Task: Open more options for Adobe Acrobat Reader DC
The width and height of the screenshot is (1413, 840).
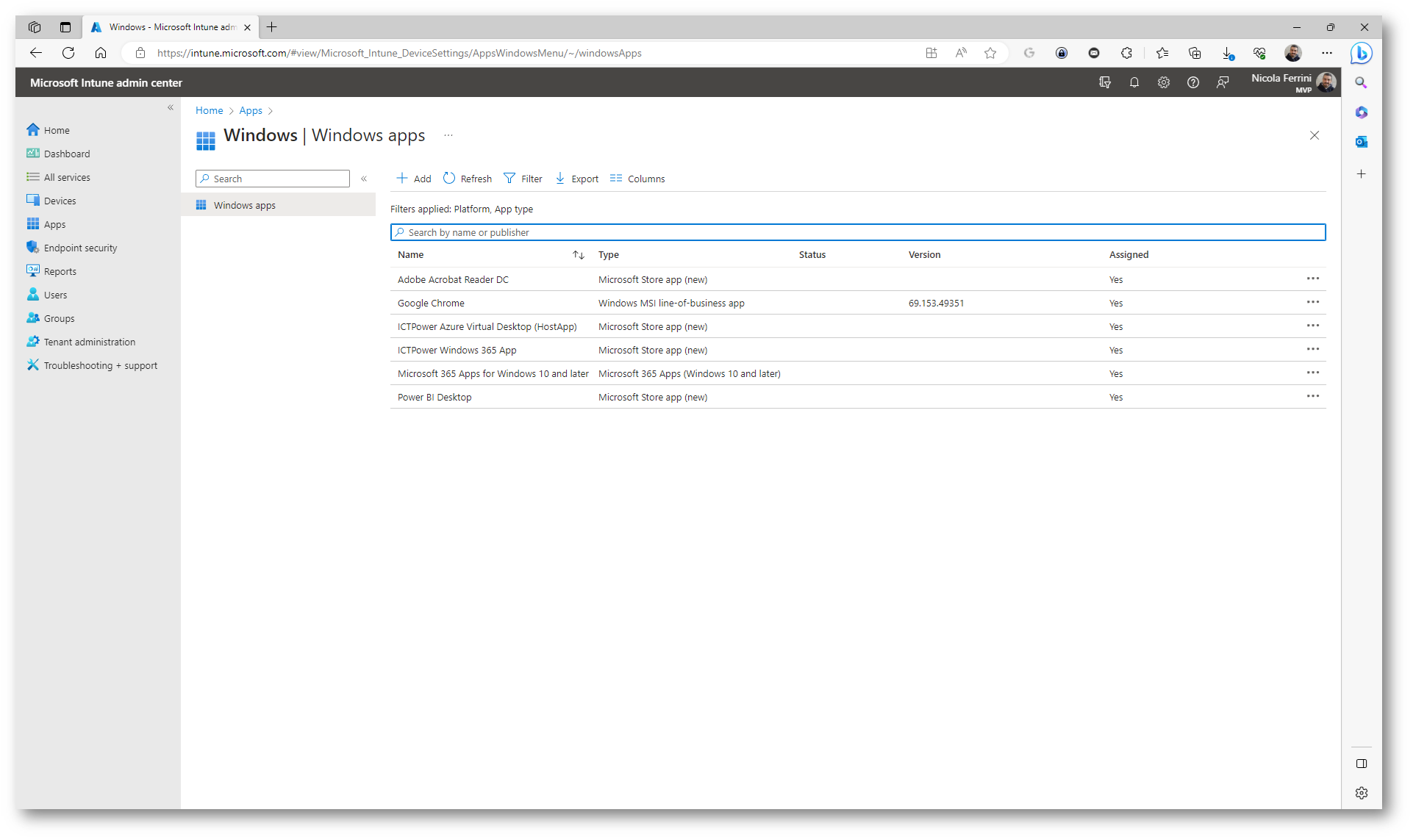Action: pyautogui.click(x=1313, y=279)
